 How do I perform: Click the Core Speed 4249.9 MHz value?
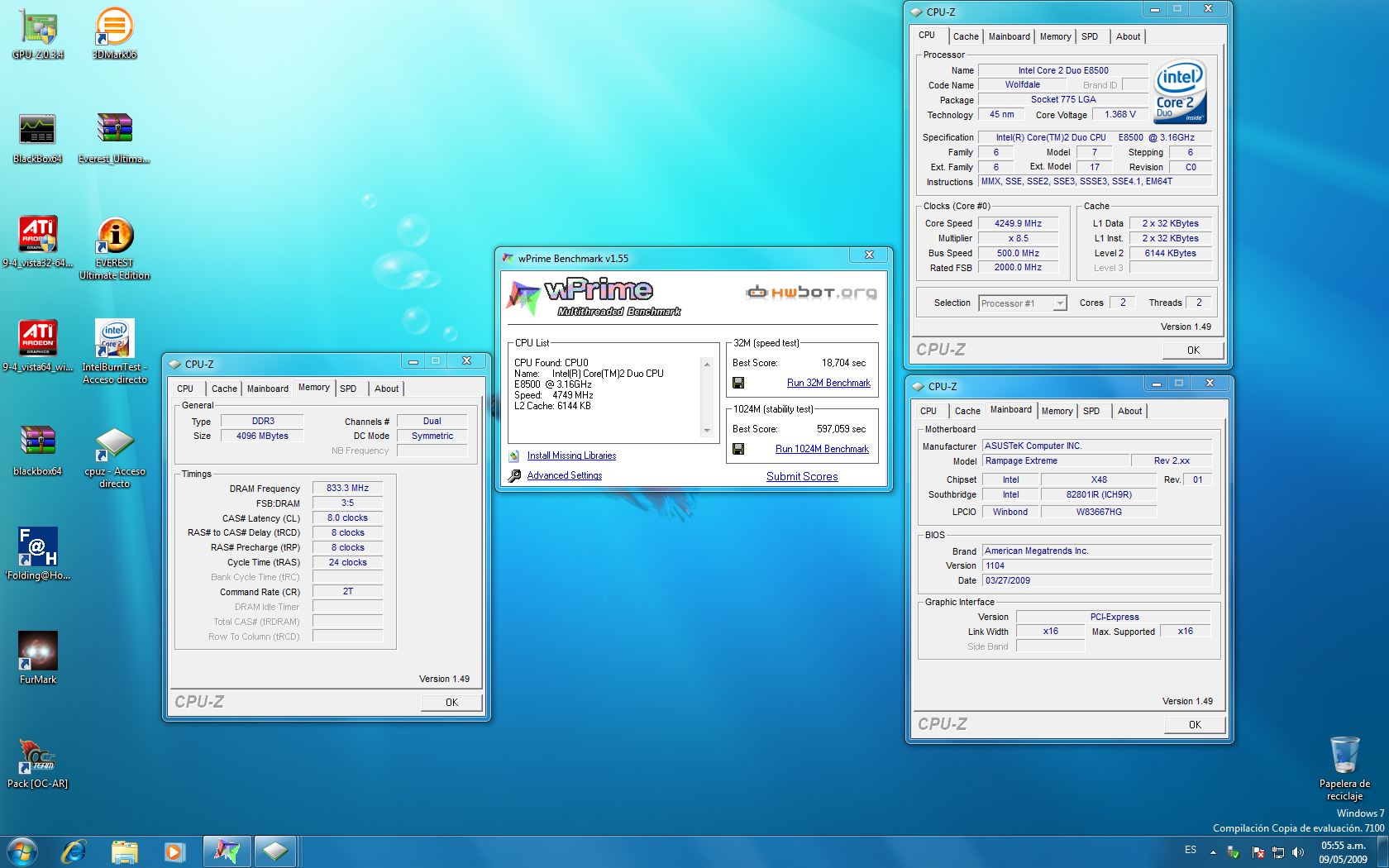(x=1018, y=223)
